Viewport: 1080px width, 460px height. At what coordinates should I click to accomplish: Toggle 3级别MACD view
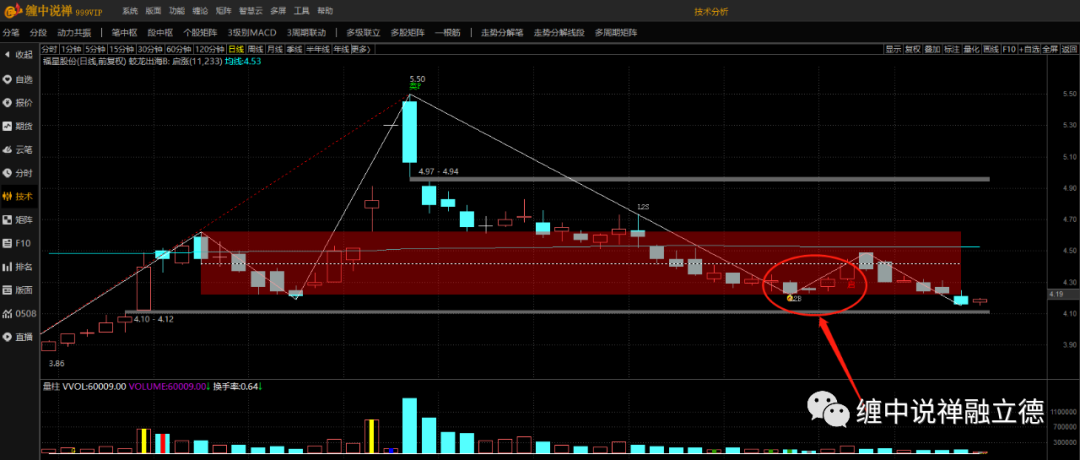click(252, 32)
